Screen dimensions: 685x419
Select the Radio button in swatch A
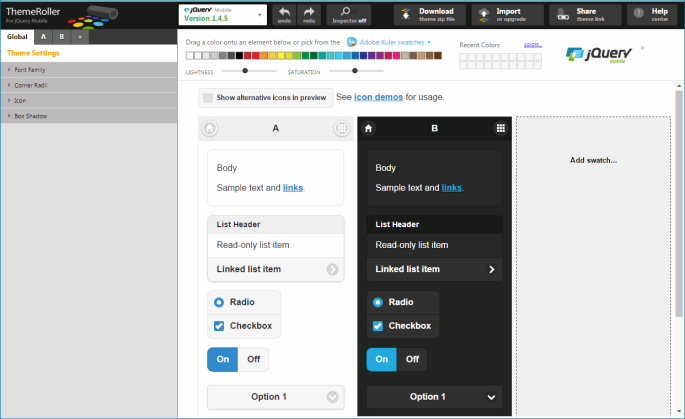click(244, 302)
